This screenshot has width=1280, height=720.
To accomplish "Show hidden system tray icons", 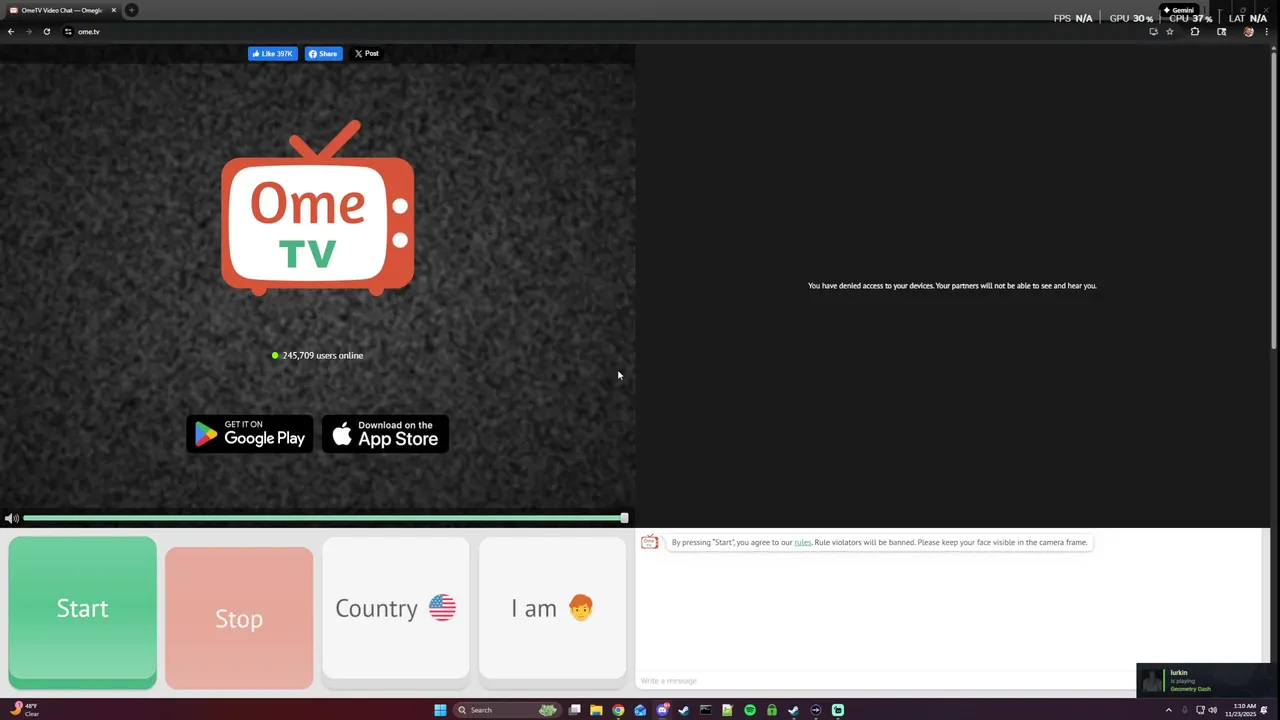I will pyautogui.click(x=1168, y=710).
